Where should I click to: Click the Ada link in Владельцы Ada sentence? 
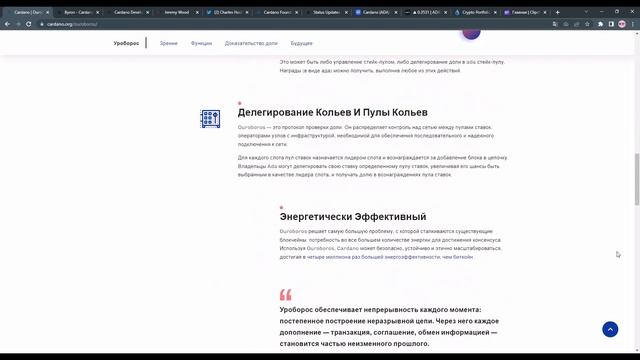pos(272,166)
